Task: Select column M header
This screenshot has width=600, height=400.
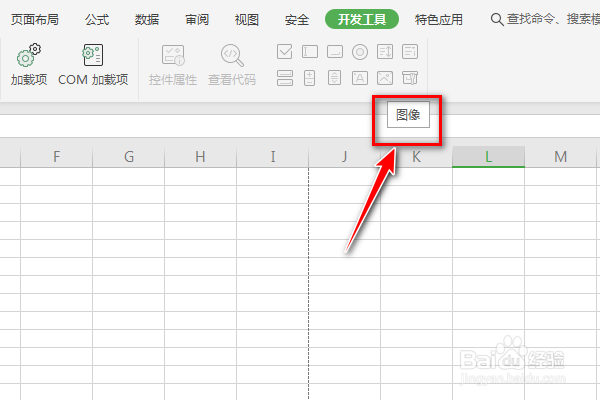Action: (561, 157)
